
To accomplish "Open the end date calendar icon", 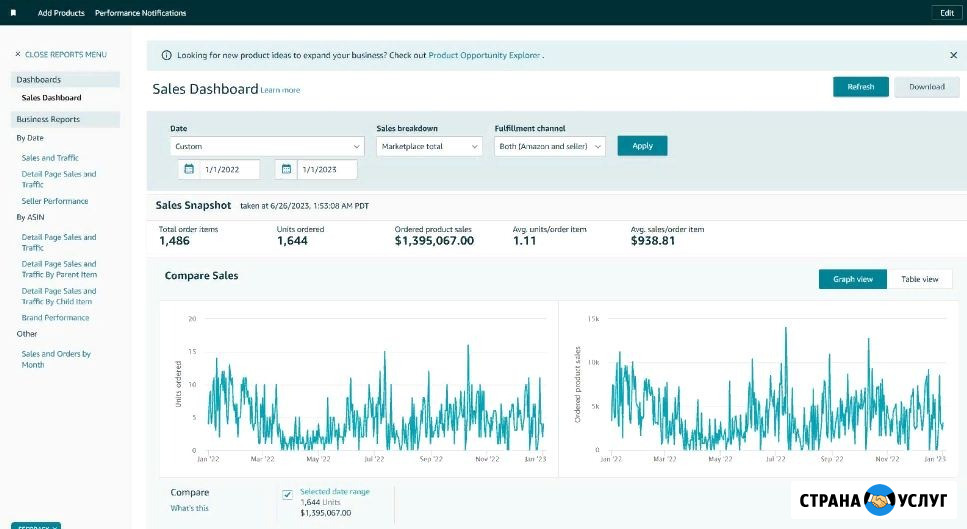I will [286, 169].
